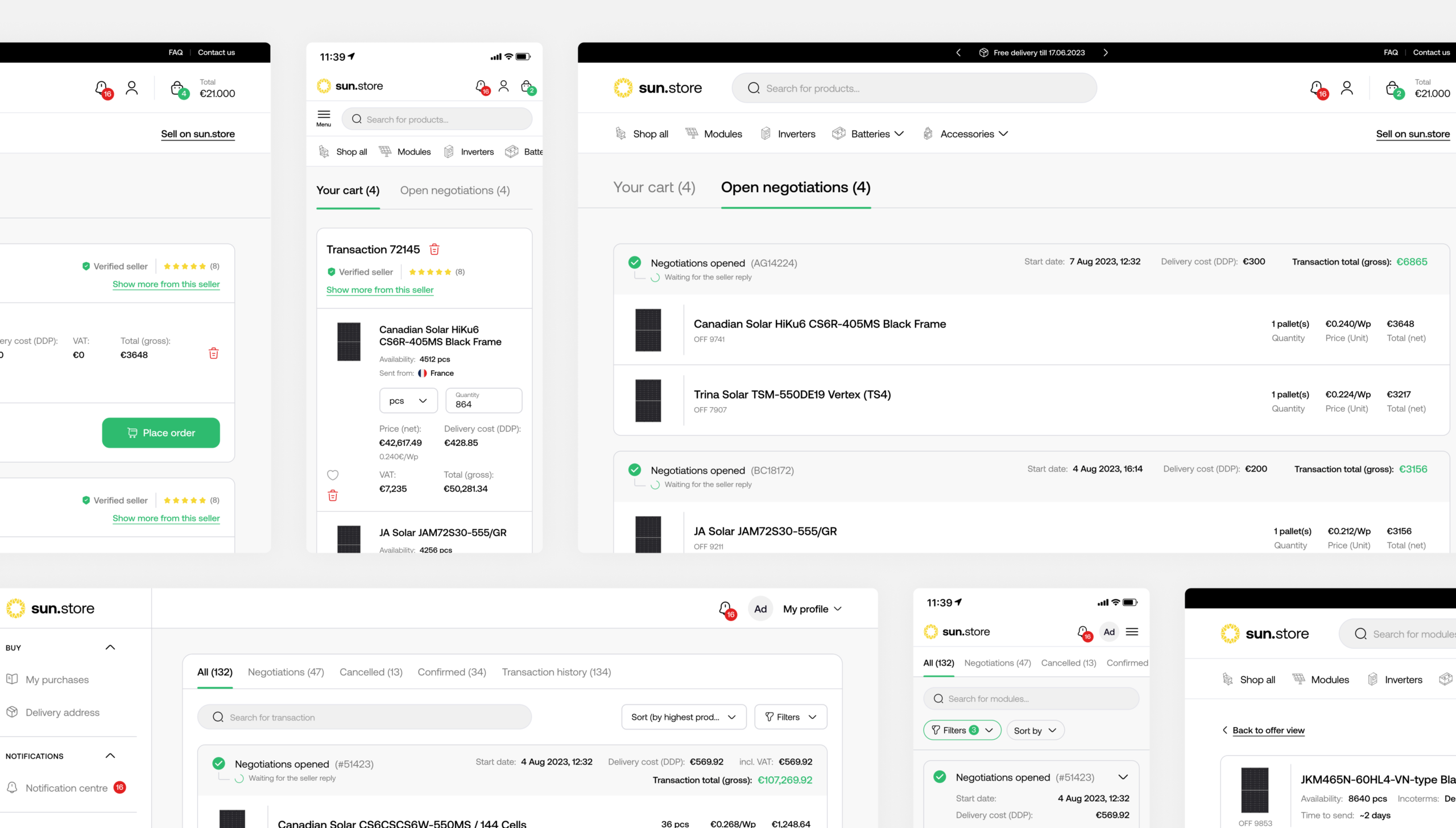Switch to Open negotiations (4) tab
1456x828 pixels.
pos(454,191)
